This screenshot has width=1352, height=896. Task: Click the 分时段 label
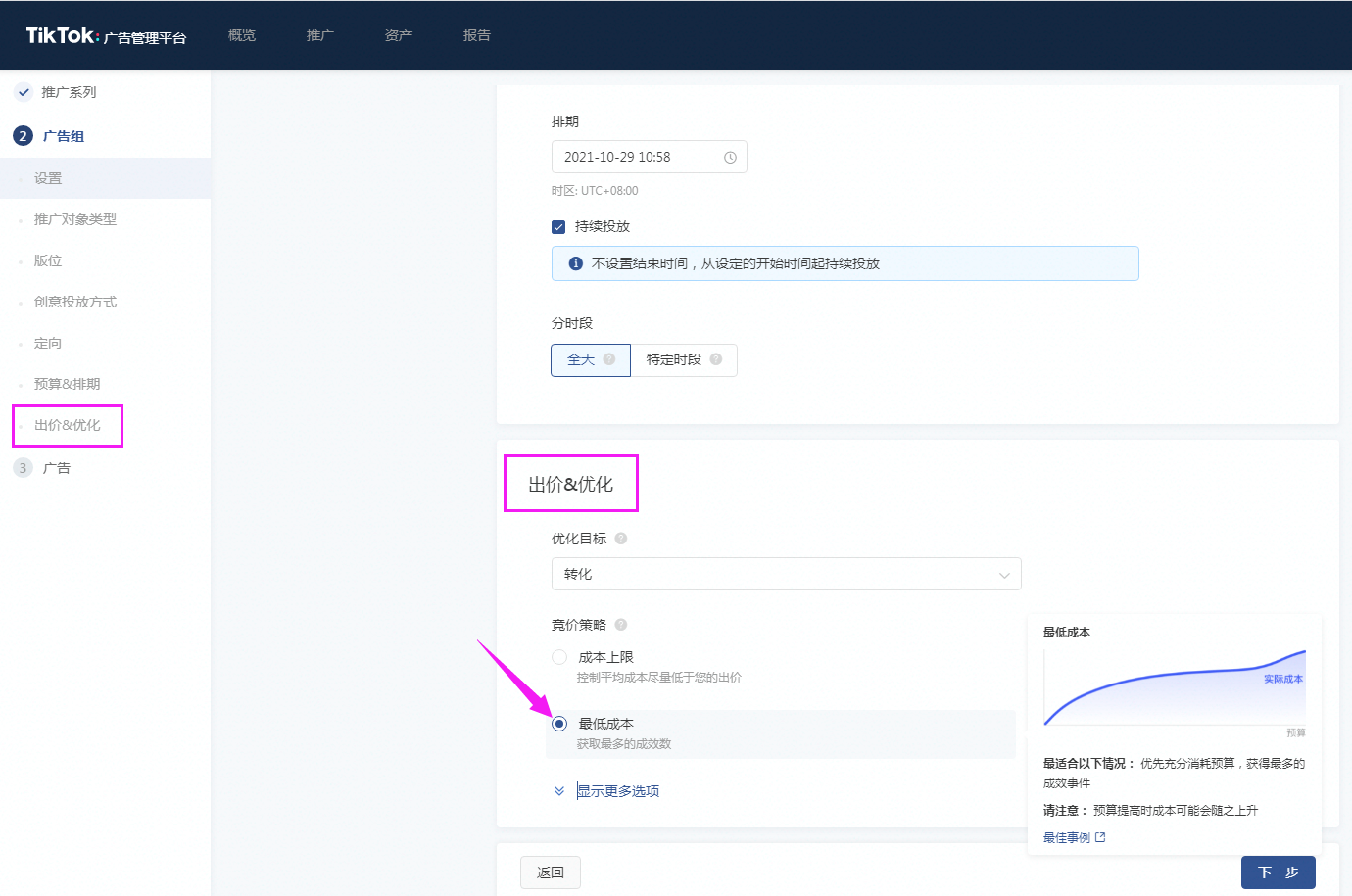point(572,323)
